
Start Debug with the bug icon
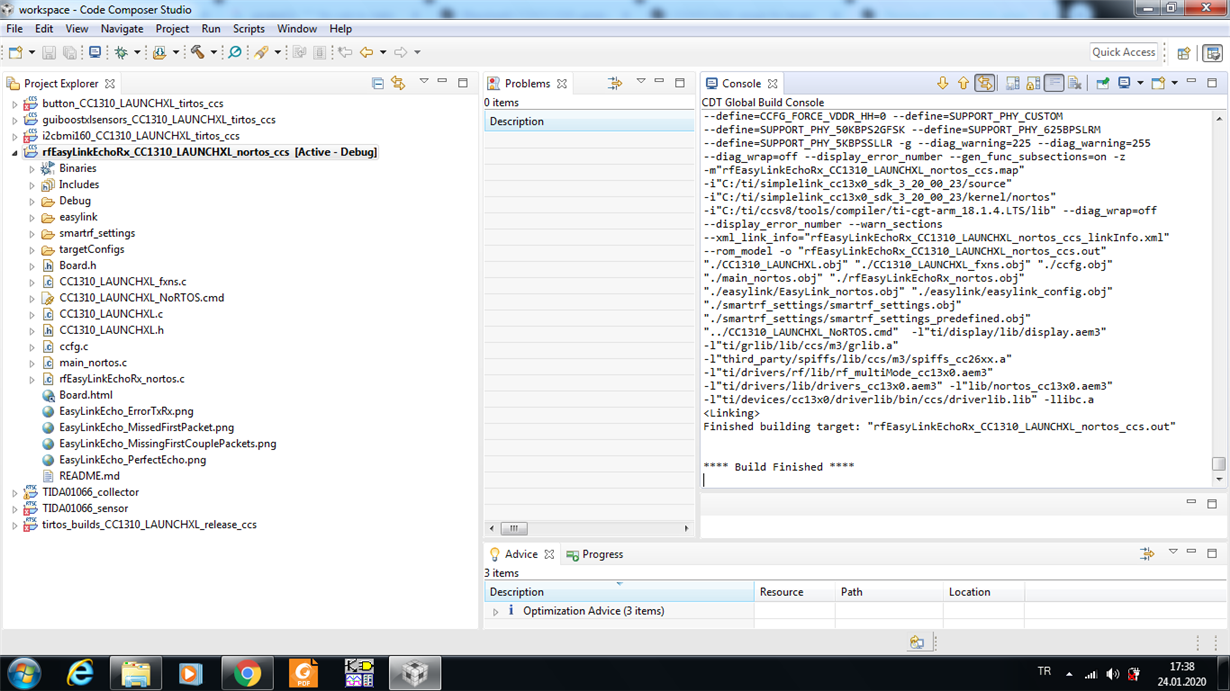121,52
